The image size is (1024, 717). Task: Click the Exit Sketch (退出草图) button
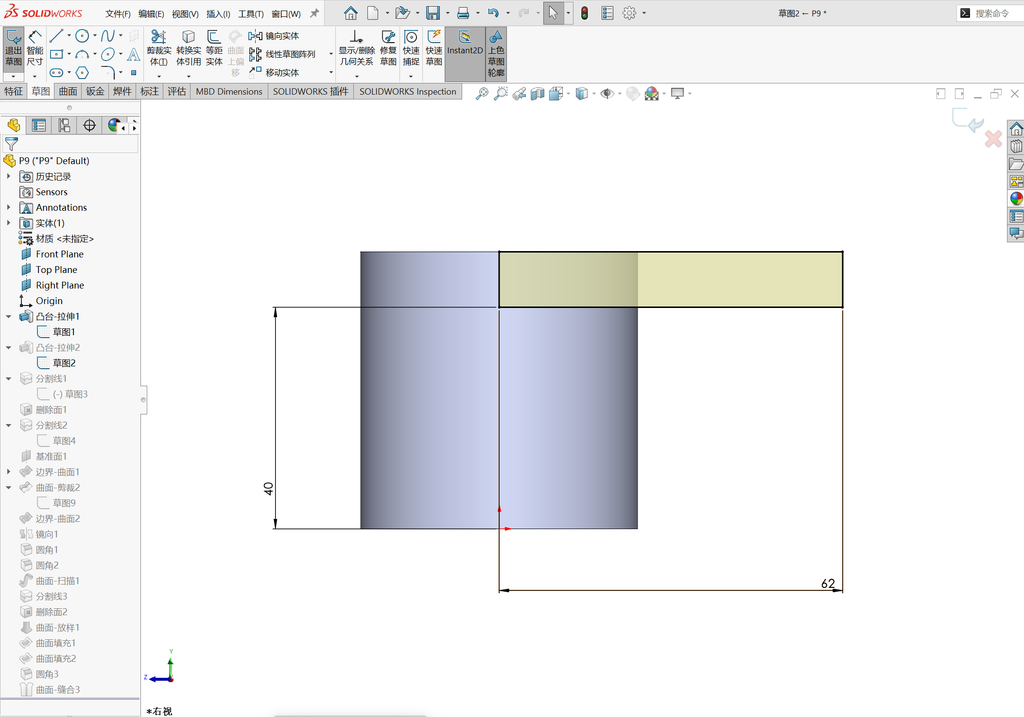tap(13, 48)
